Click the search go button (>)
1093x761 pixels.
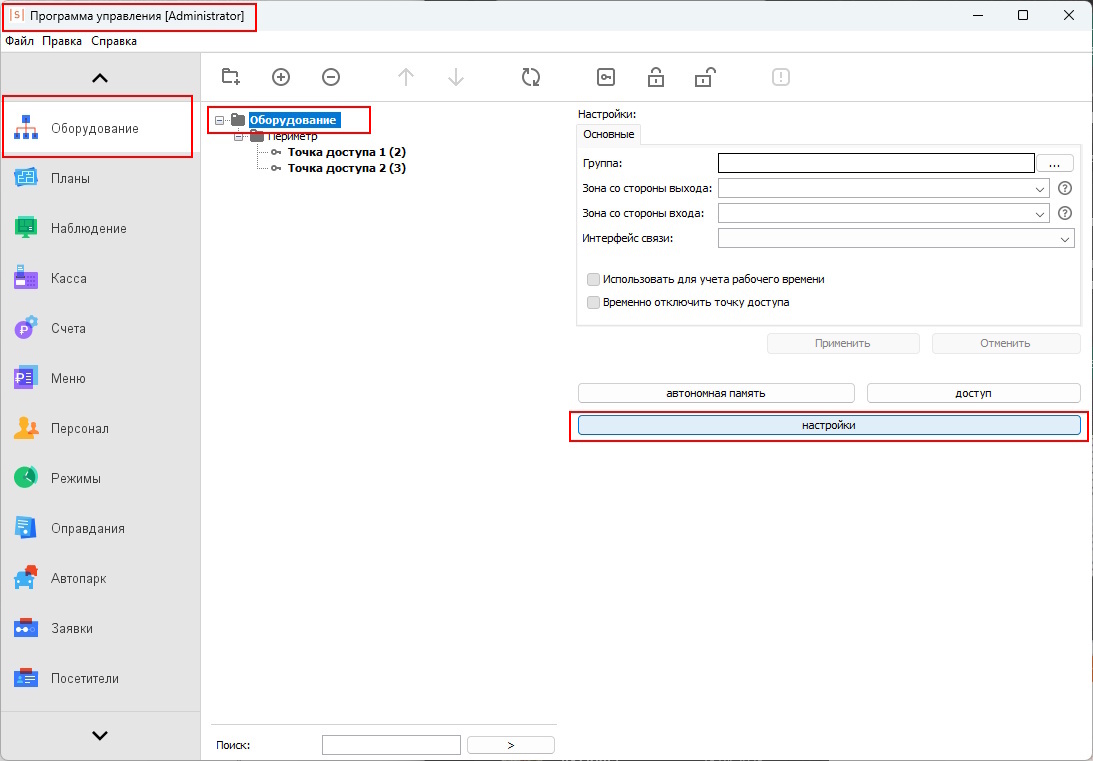coord(511,745)
